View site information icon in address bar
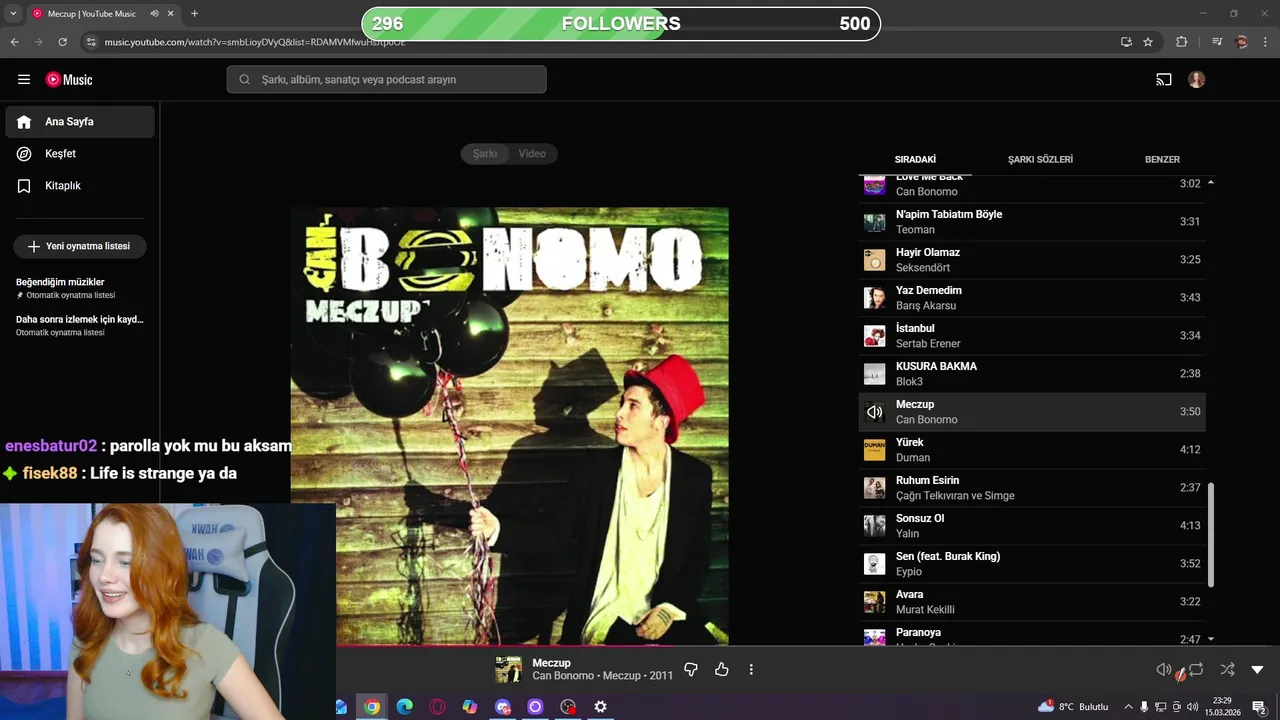The height and width of the screenshot is (720, 1280). click(91, 42)
